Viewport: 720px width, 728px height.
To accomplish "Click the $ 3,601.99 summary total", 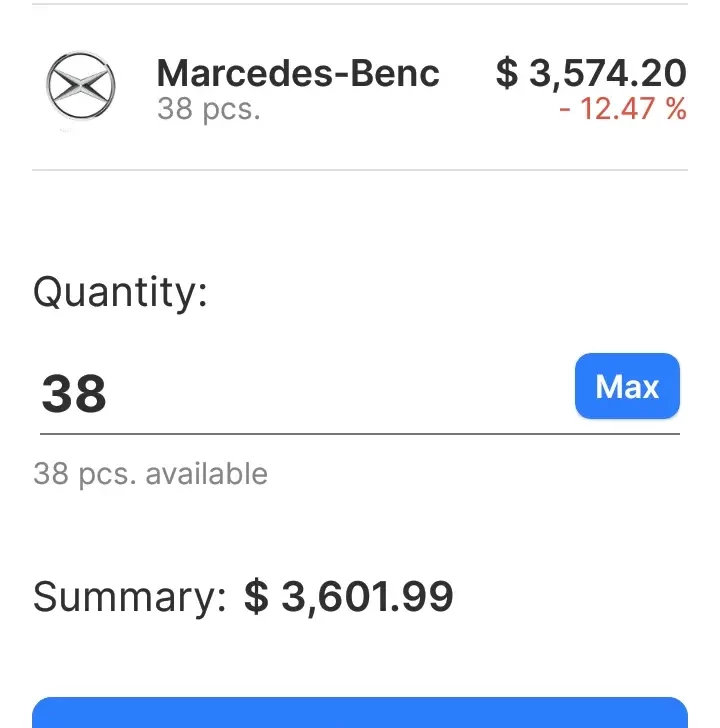I will click(x=349, y=597).
